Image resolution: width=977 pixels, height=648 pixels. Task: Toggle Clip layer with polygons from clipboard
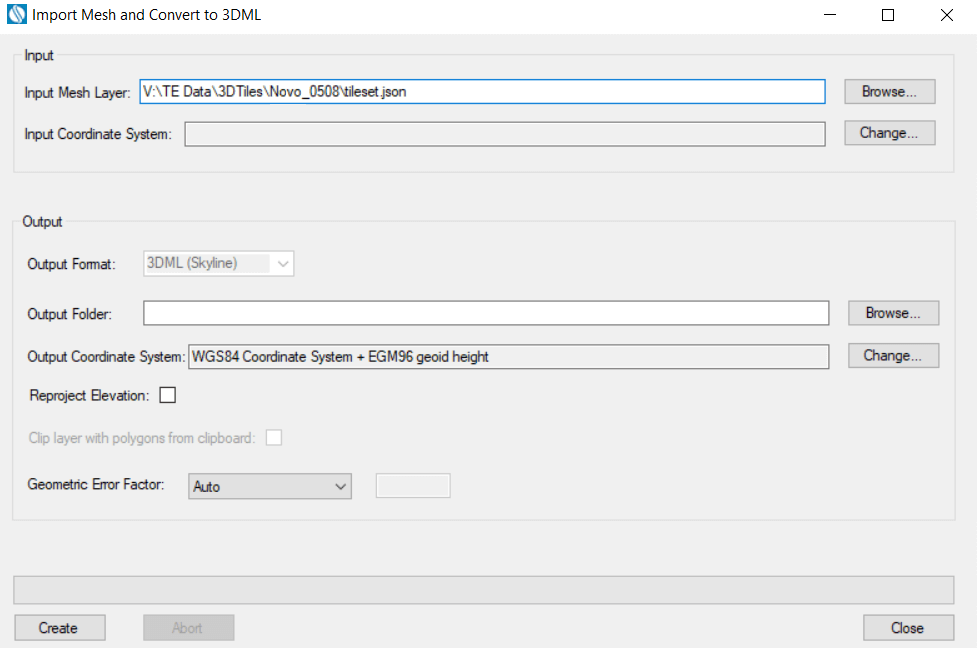click(273, 438)
